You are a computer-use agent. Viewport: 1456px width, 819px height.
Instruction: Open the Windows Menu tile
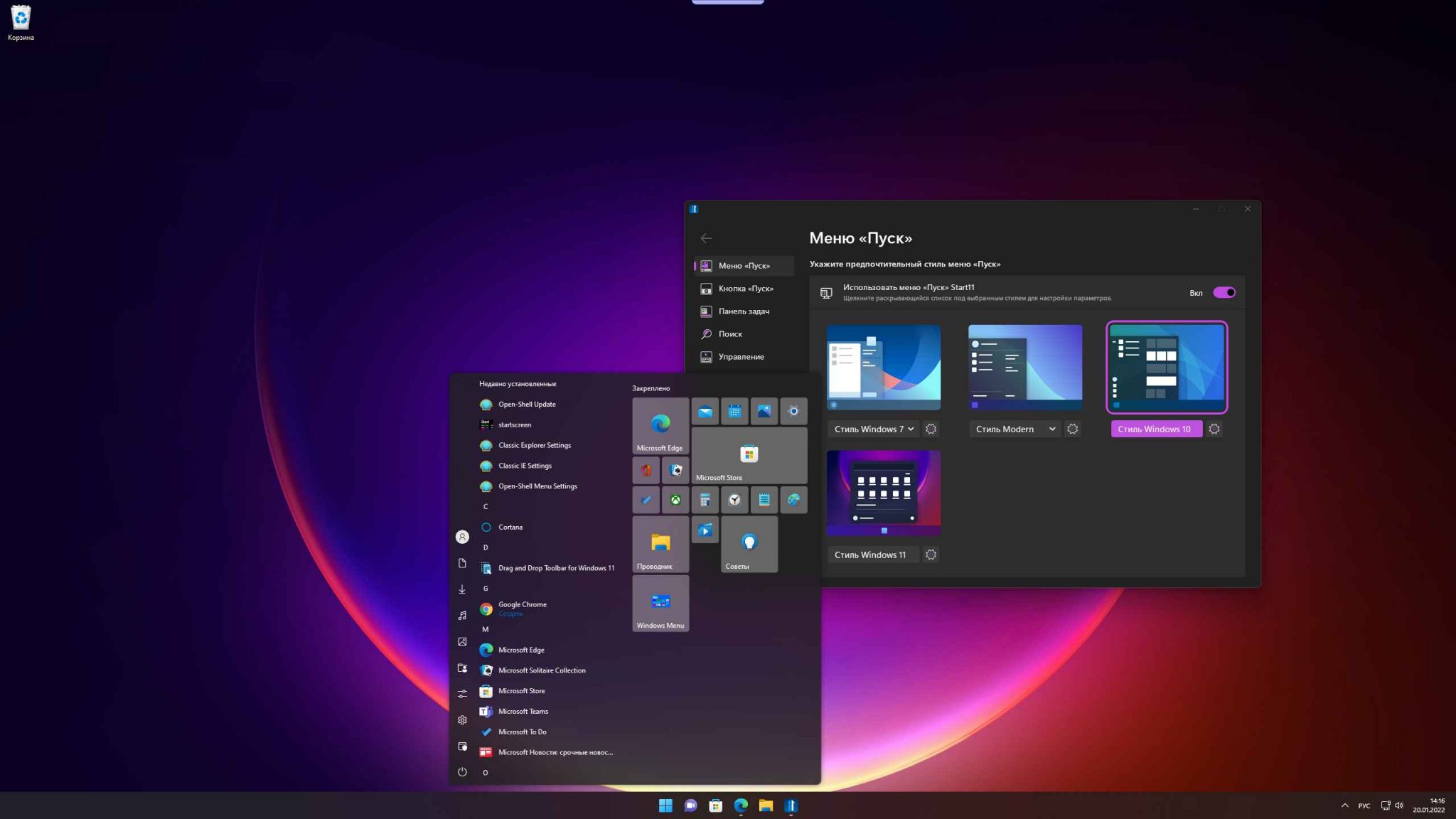coord(660,604)
